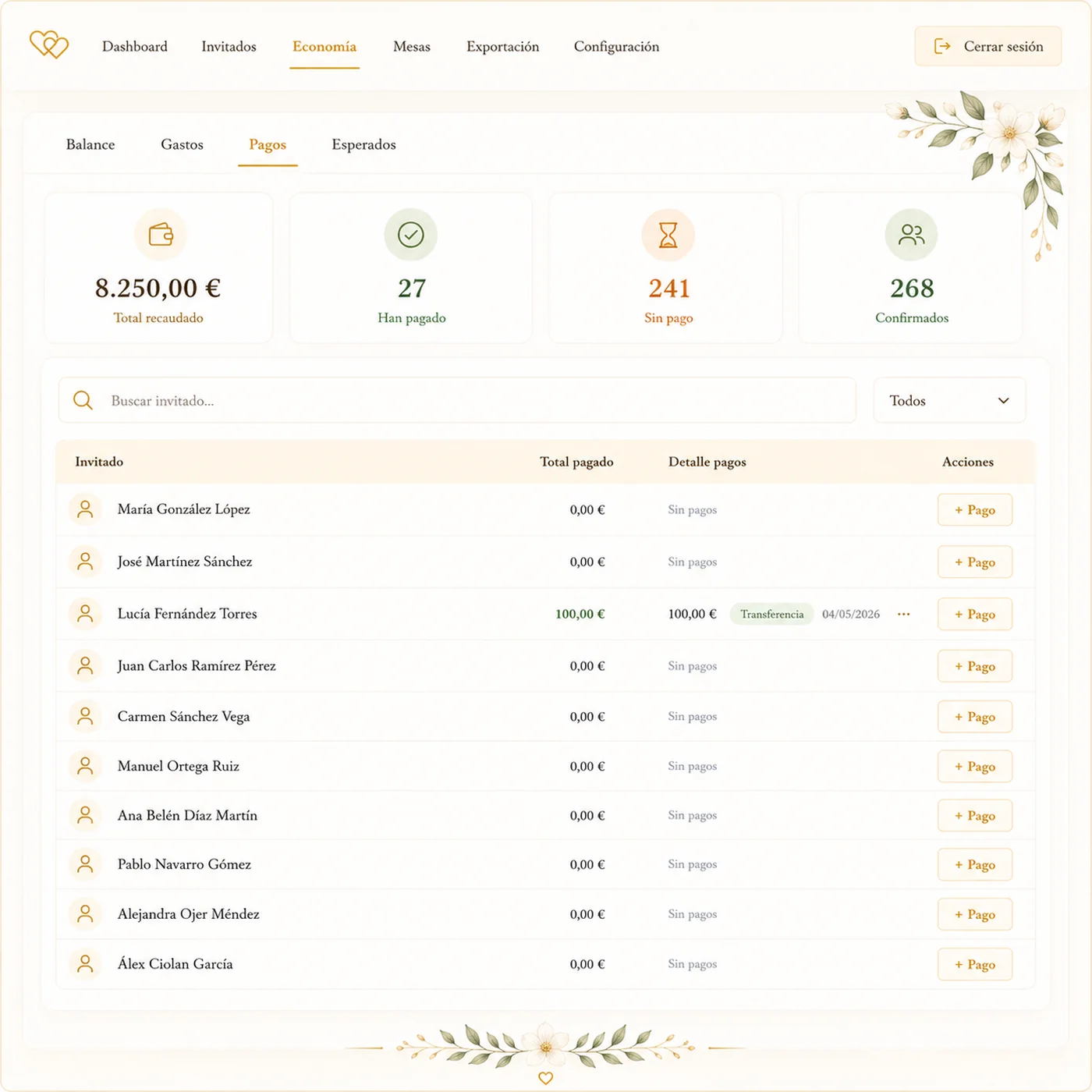Screen dimensions: 1092x1092
Task: Go to the Dashboard menu
Action: point(135,47)
